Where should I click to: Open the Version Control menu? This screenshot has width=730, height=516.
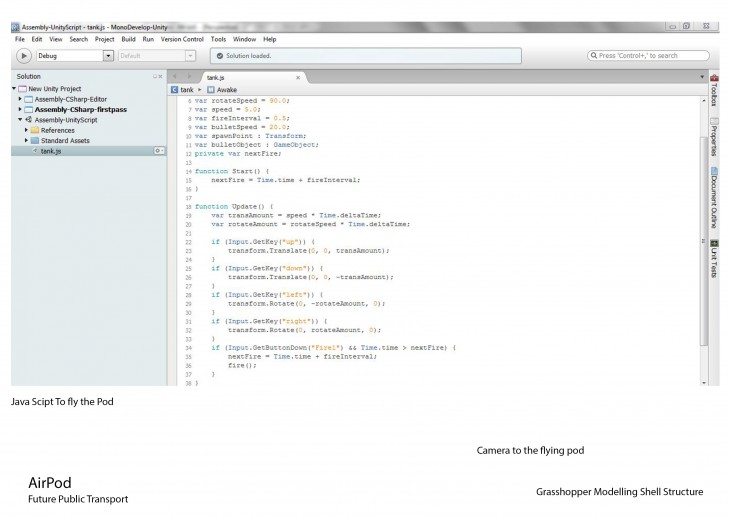(181, 39)
